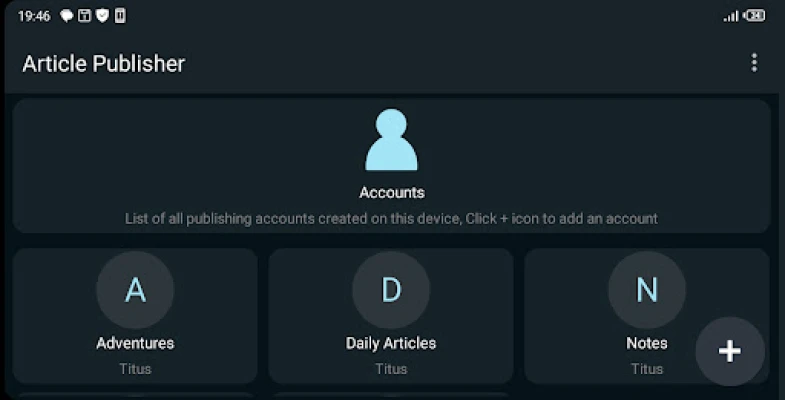Click the Accounts person silhouette icon
Viewport: 785px width, 400px height.
pos(391,140)
